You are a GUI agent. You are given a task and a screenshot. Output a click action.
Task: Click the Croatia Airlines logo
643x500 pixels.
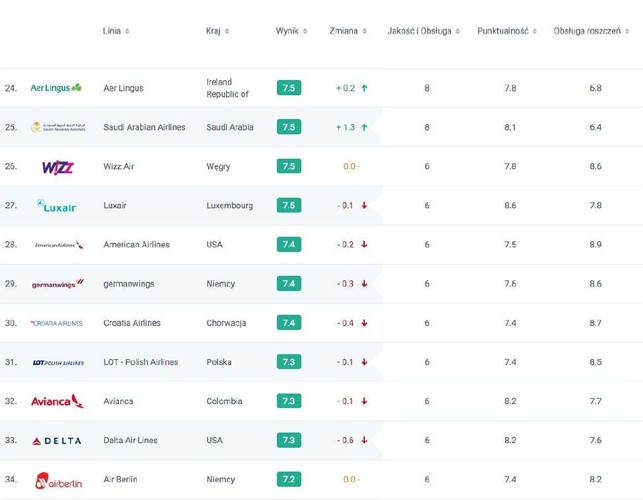tap(57, 323)
